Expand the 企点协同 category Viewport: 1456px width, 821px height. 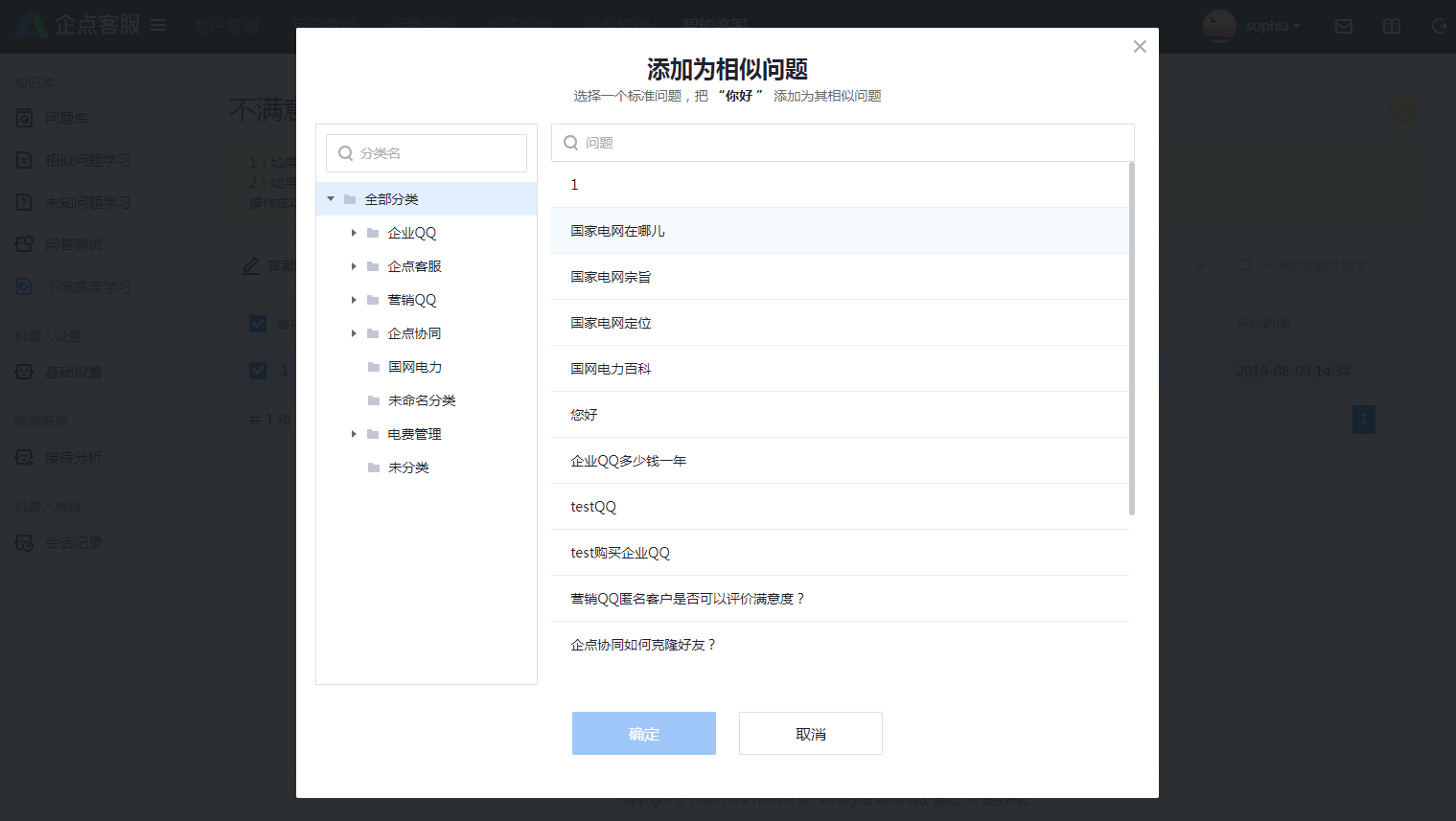354,333
